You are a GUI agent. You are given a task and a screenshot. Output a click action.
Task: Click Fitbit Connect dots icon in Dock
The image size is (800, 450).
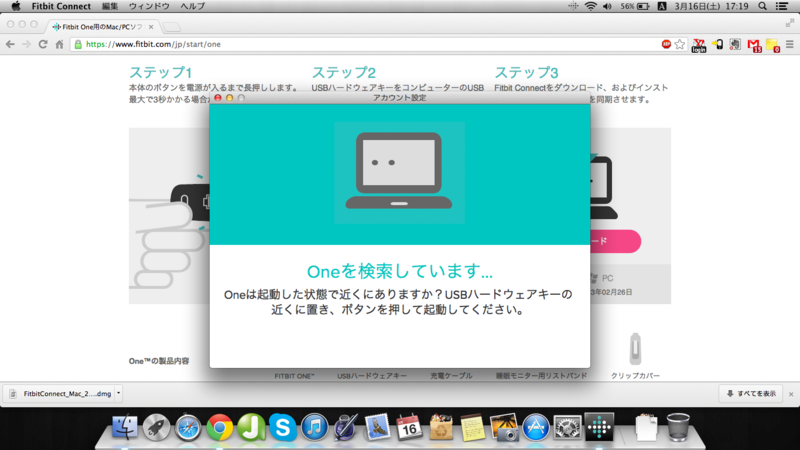coord(599,426)
